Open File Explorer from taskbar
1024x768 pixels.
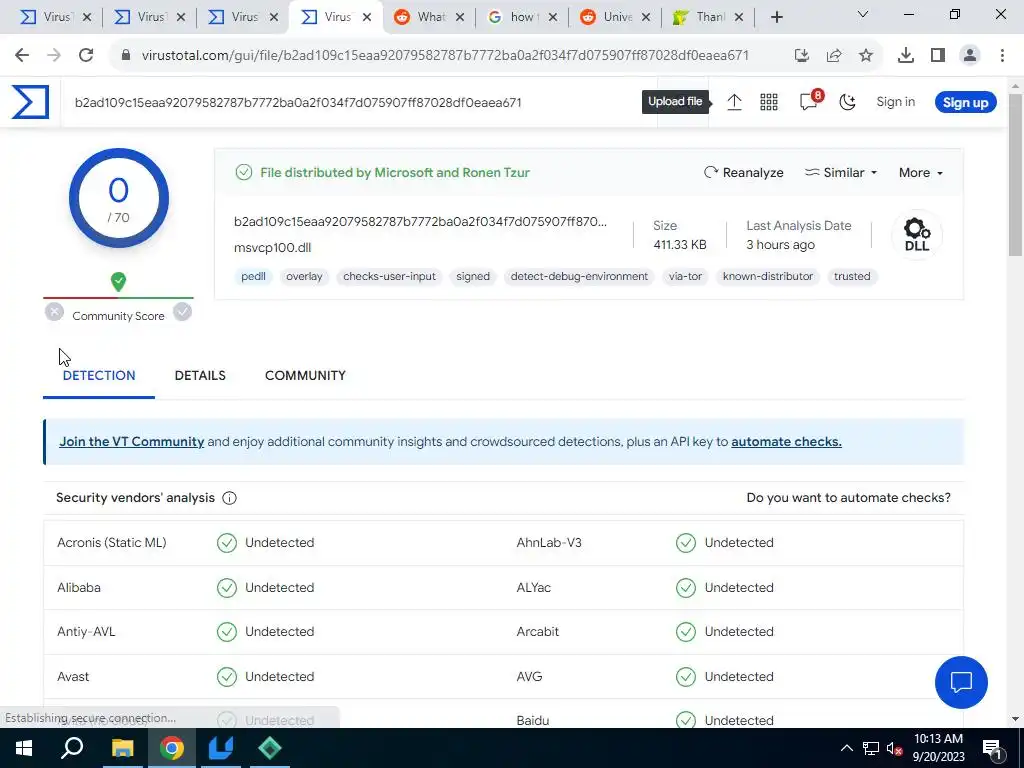122,748
